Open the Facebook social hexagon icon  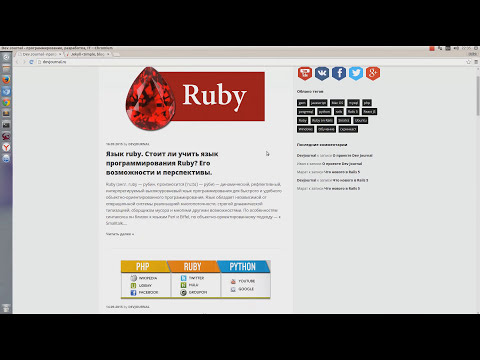click(x=339, y=73)
